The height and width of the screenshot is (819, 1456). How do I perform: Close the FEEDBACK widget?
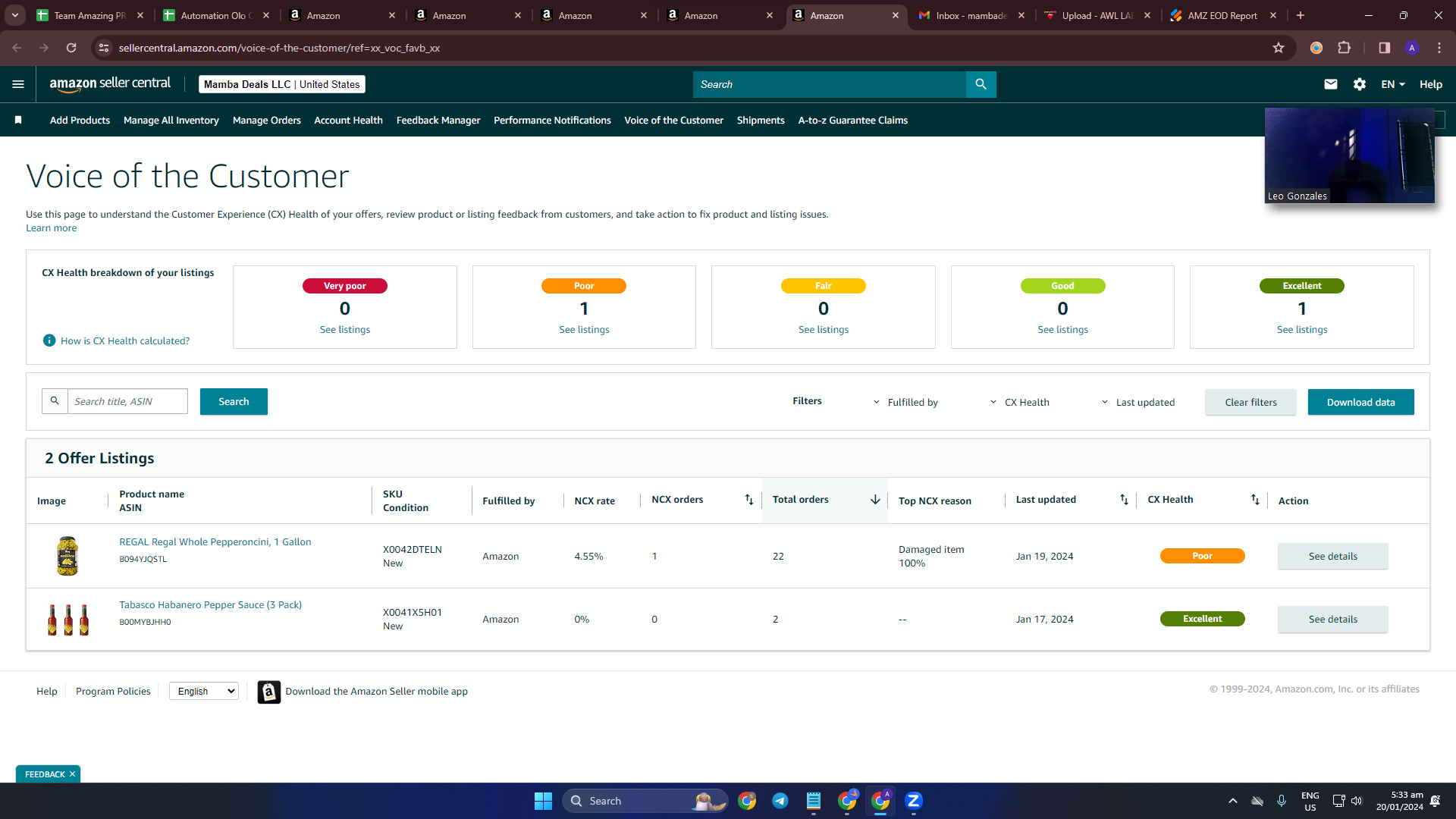tap(72, 774)
